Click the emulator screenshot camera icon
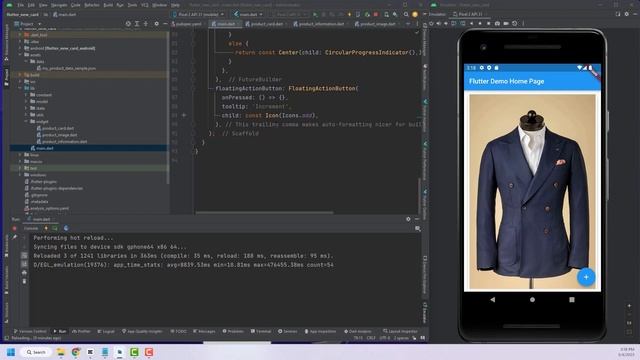 pos(497,24)
